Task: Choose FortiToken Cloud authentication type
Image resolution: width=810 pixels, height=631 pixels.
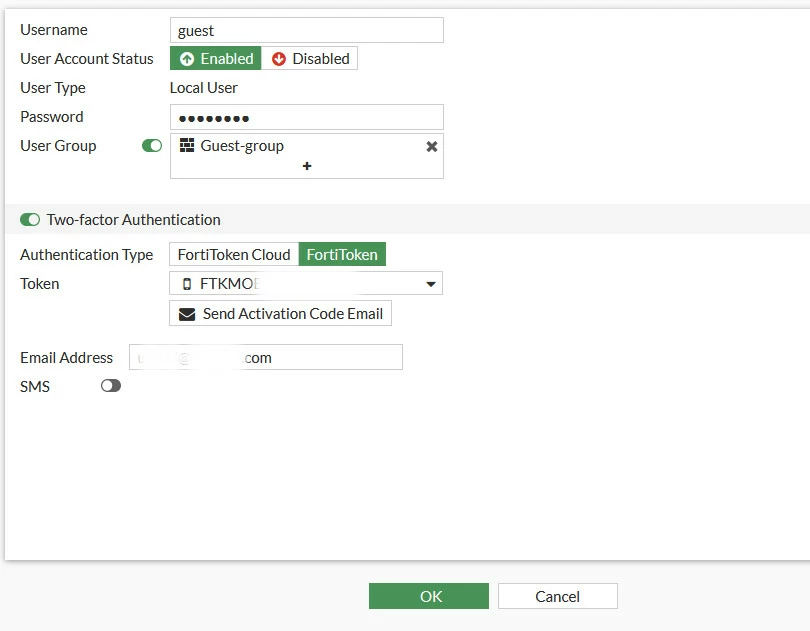Action: (234, 254)
